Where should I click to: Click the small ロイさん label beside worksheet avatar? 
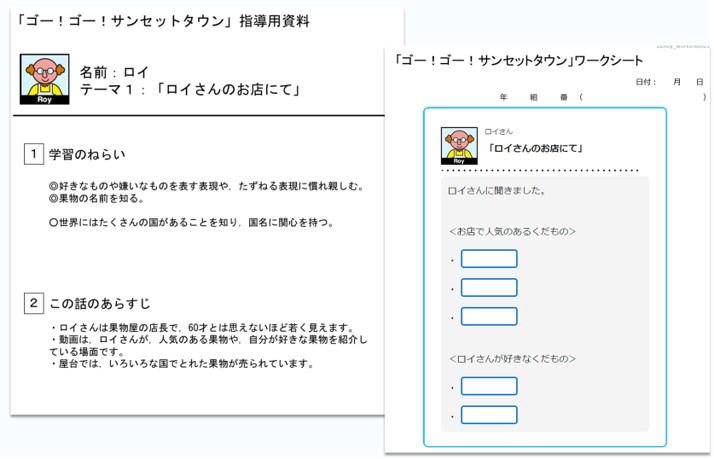pyautogui.click(x=498, y=131)
